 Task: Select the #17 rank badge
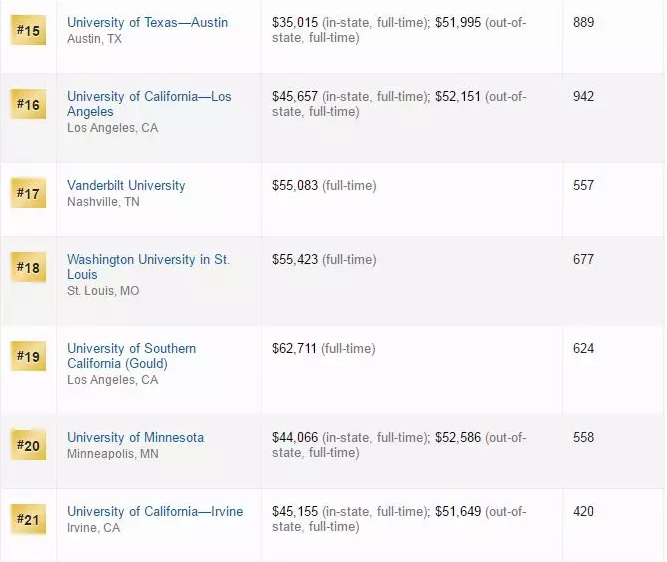coord(28,193)
